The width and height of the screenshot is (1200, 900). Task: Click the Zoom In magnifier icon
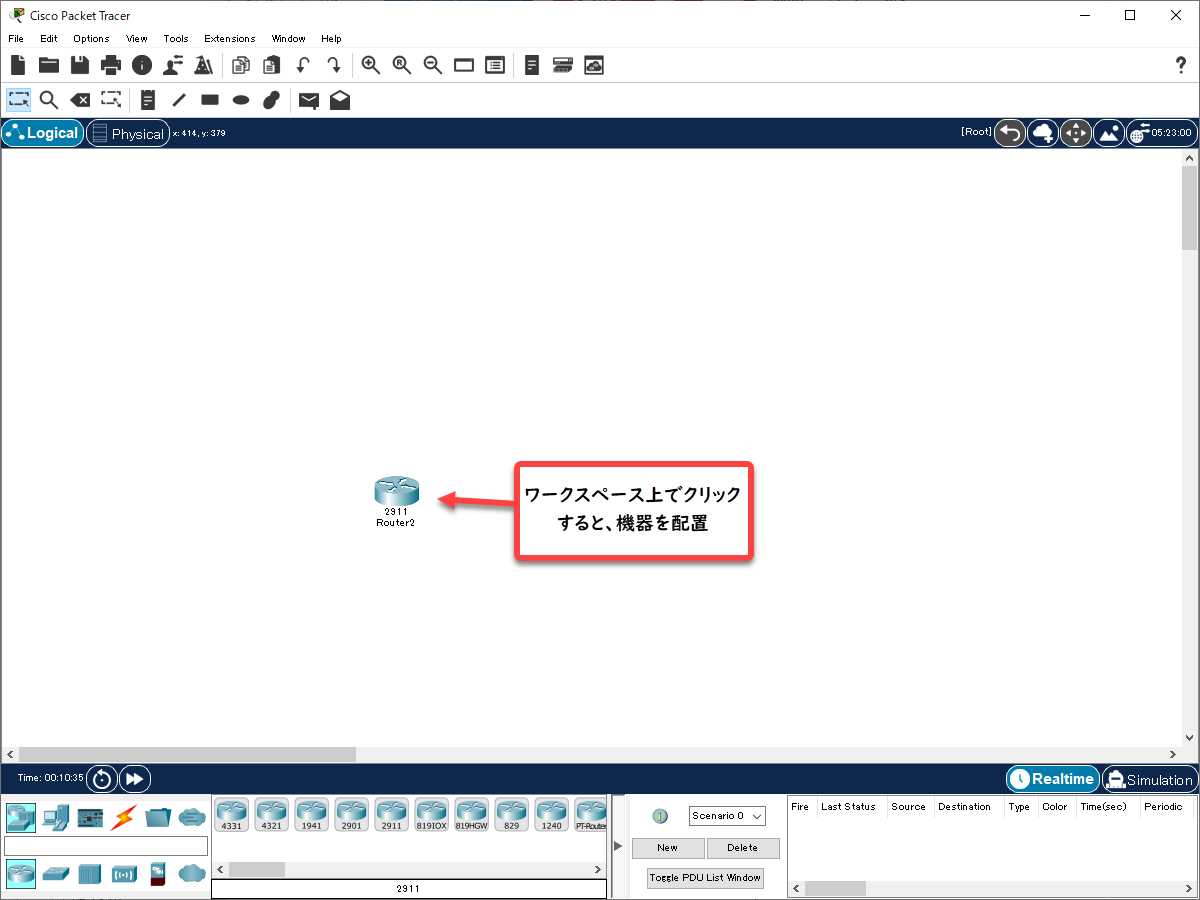(371, 66)
